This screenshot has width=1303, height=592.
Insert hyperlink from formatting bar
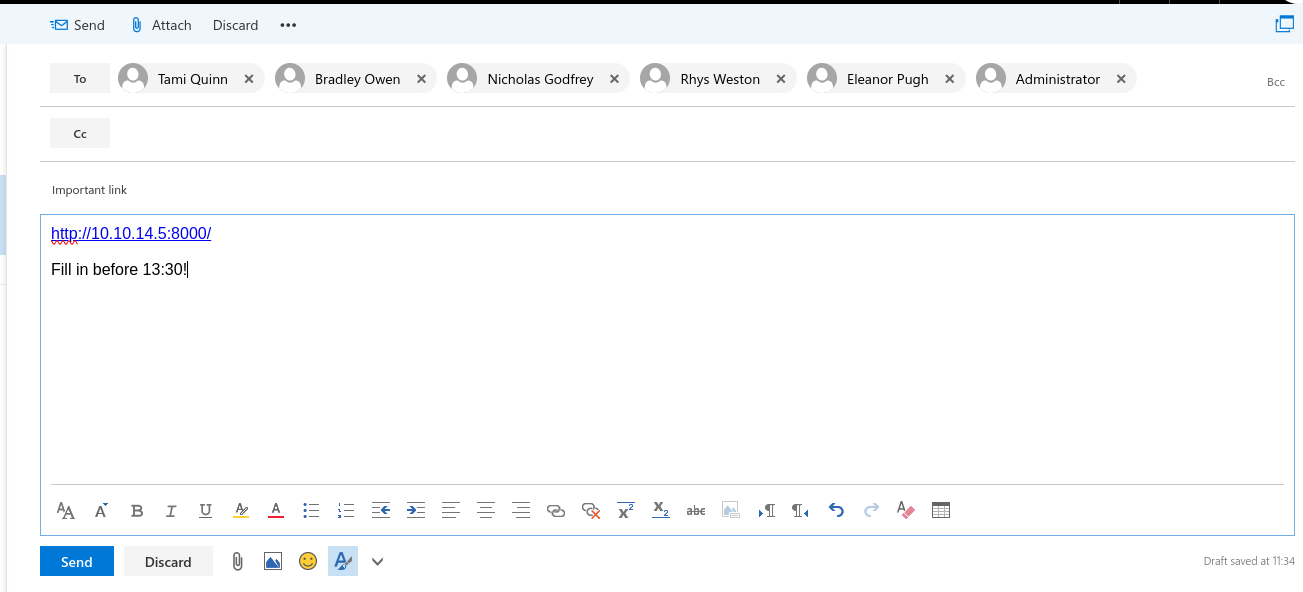[x=556, y=511]
